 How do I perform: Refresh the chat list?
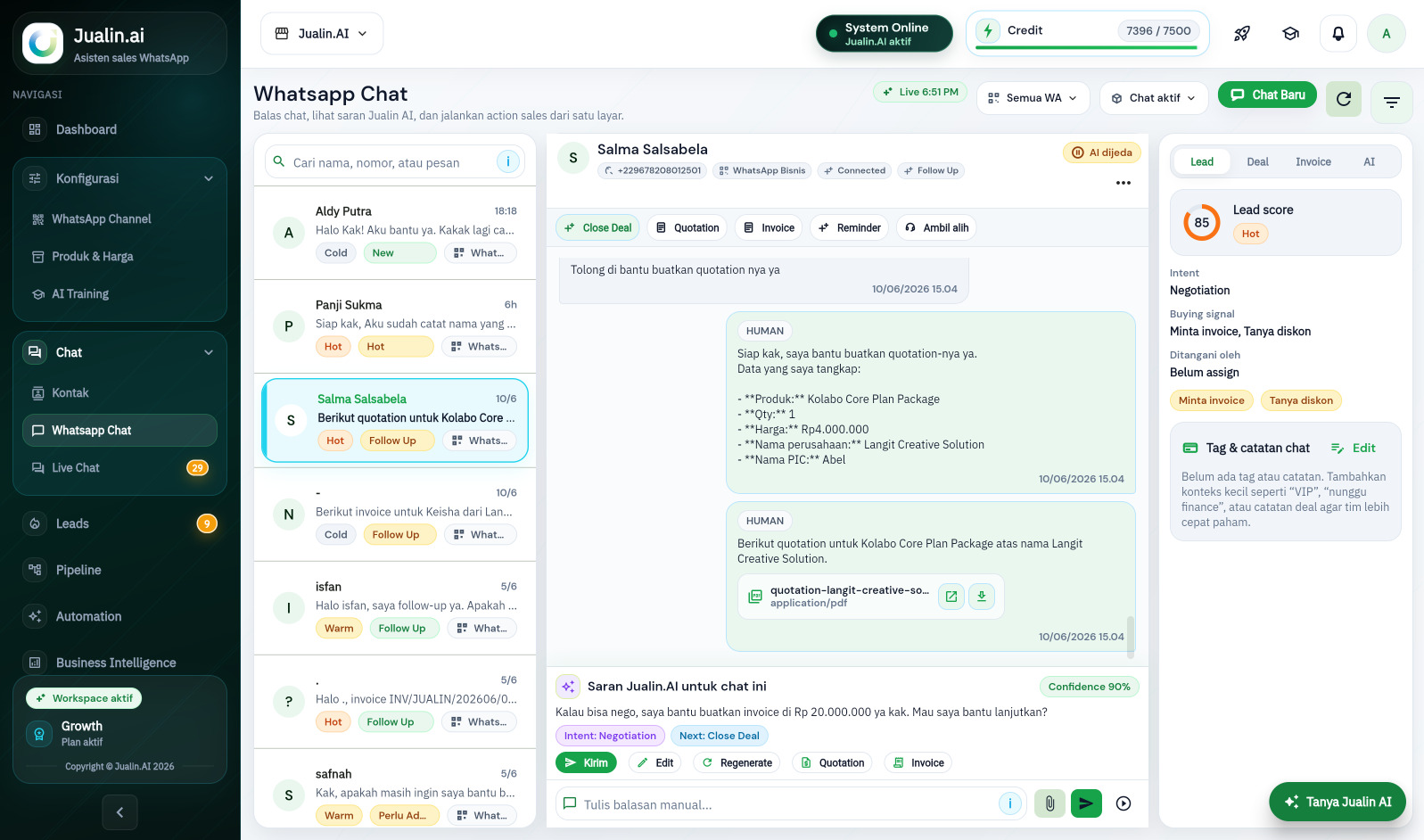(1344, 99)
